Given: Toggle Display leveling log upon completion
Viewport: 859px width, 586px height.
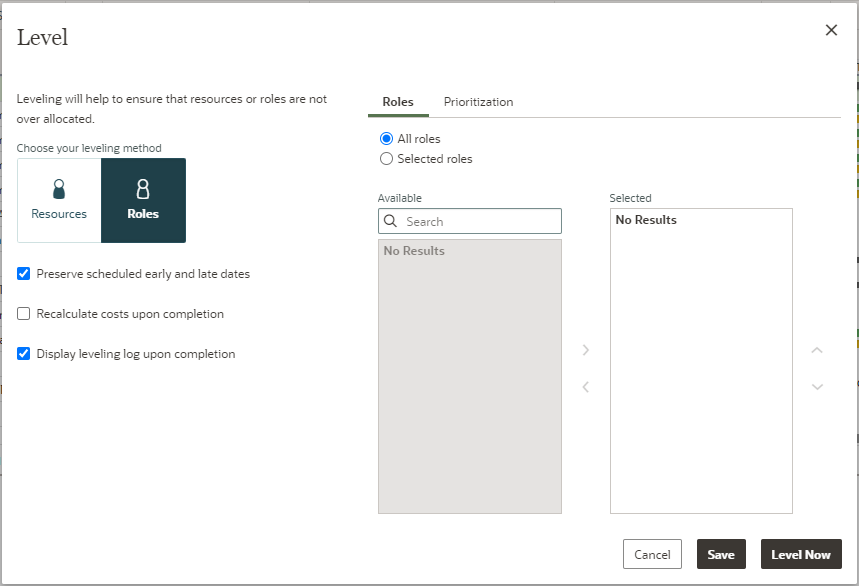Looking at the screenshot, I should coord(24,354).
